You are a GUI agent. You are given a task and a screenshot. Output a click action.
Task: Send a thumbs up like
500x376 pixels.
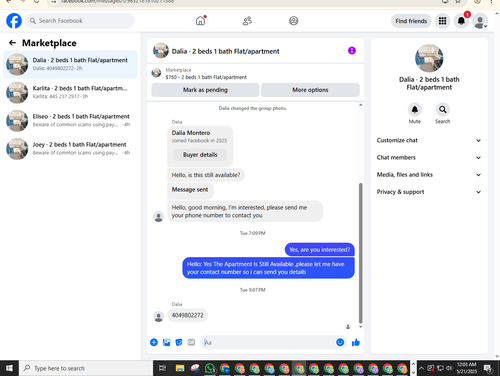tap(356, 342)
